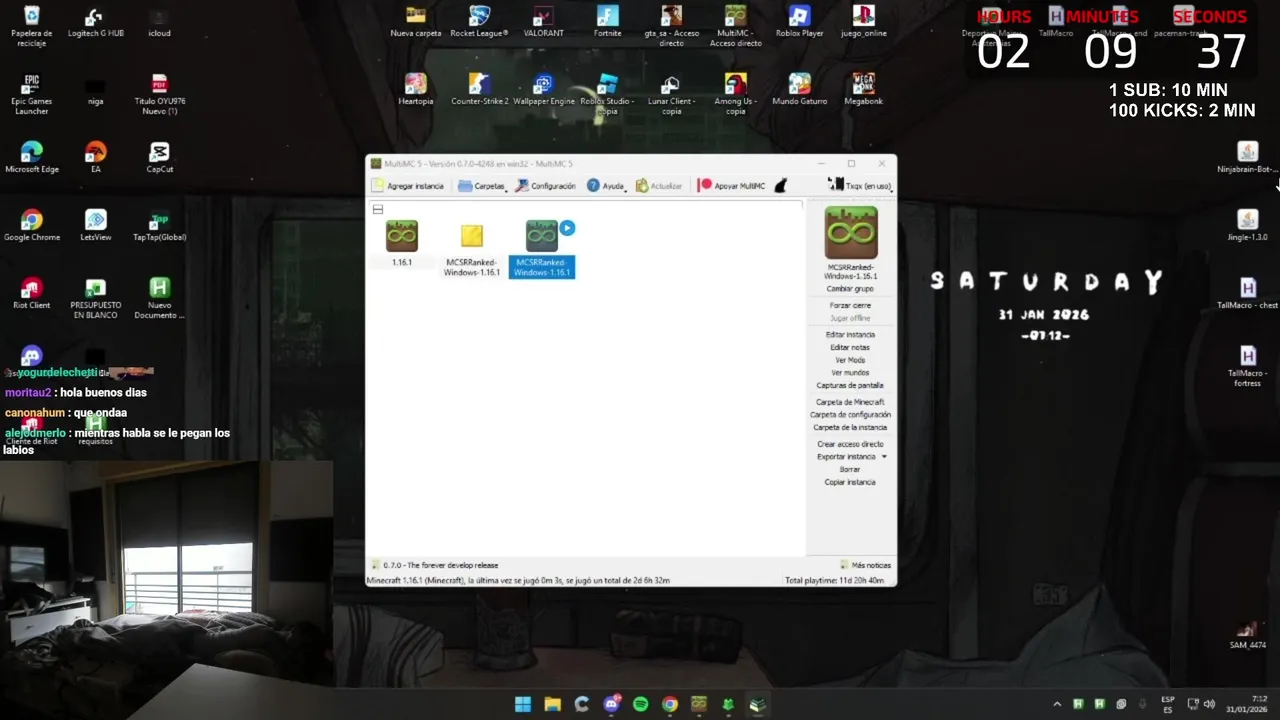Open Discord from the taskbar
Screen dimensions: 1280x720
click(x=611, y=704)
